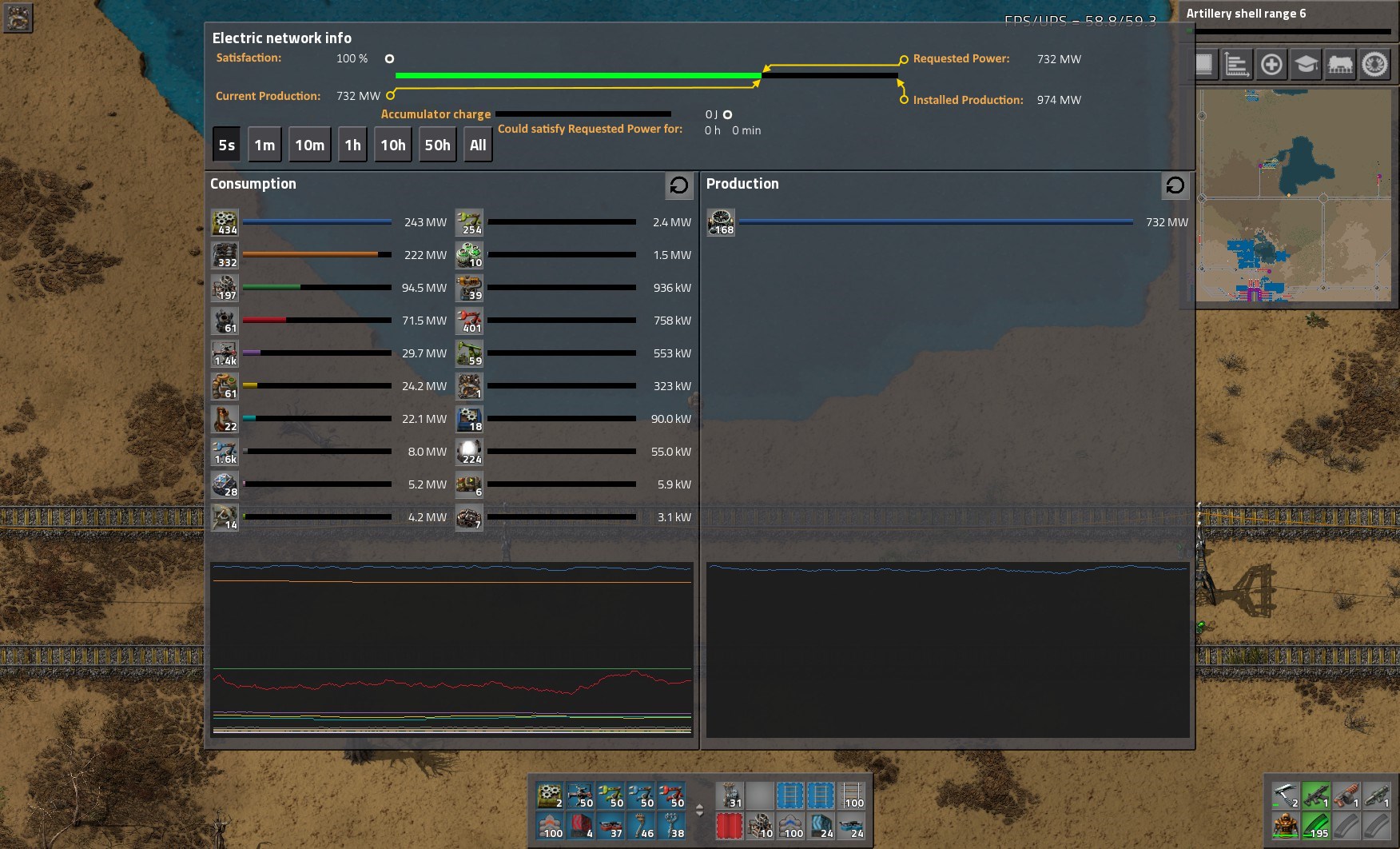Select the blue splitter hotbar slot with 24
Viewport: 1400px width, 849px height.
[x=851, y=826]
